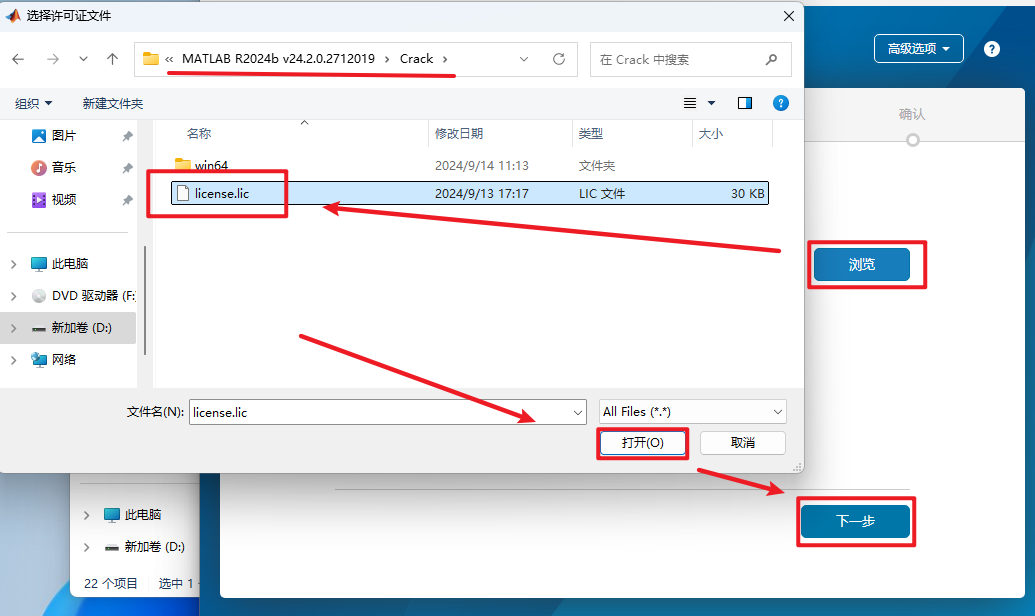The width and height of the screenshot is (1035, 616).
Task: Click the 下一步 button
Action: click(x=855, y=521)
